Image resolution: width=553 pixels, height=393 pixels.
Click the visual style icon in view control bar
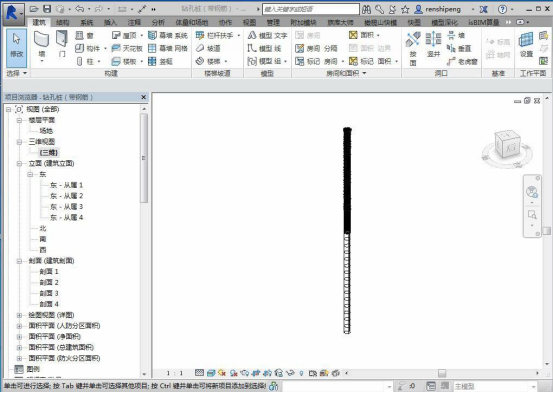(211, 373)
